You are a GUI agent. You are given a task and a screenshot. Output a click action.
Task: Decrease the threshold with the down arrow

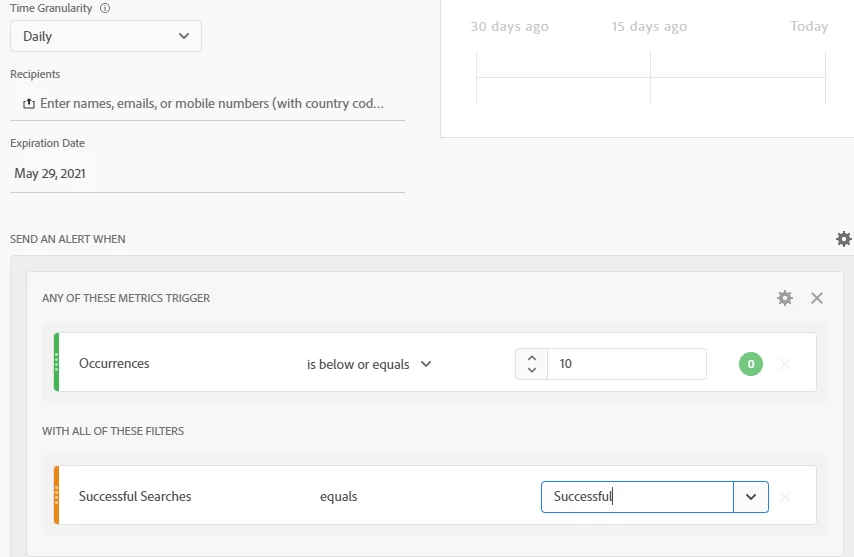point(531,371)
